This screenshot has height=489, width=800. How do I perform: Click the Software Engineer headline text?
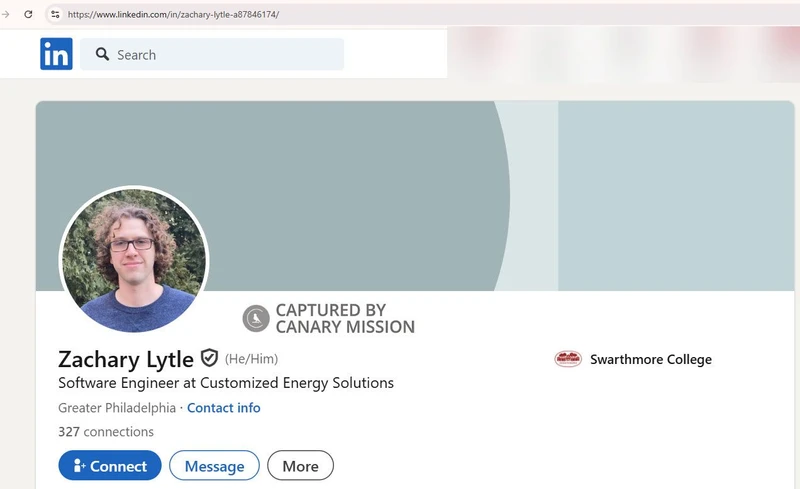(226, 383)
